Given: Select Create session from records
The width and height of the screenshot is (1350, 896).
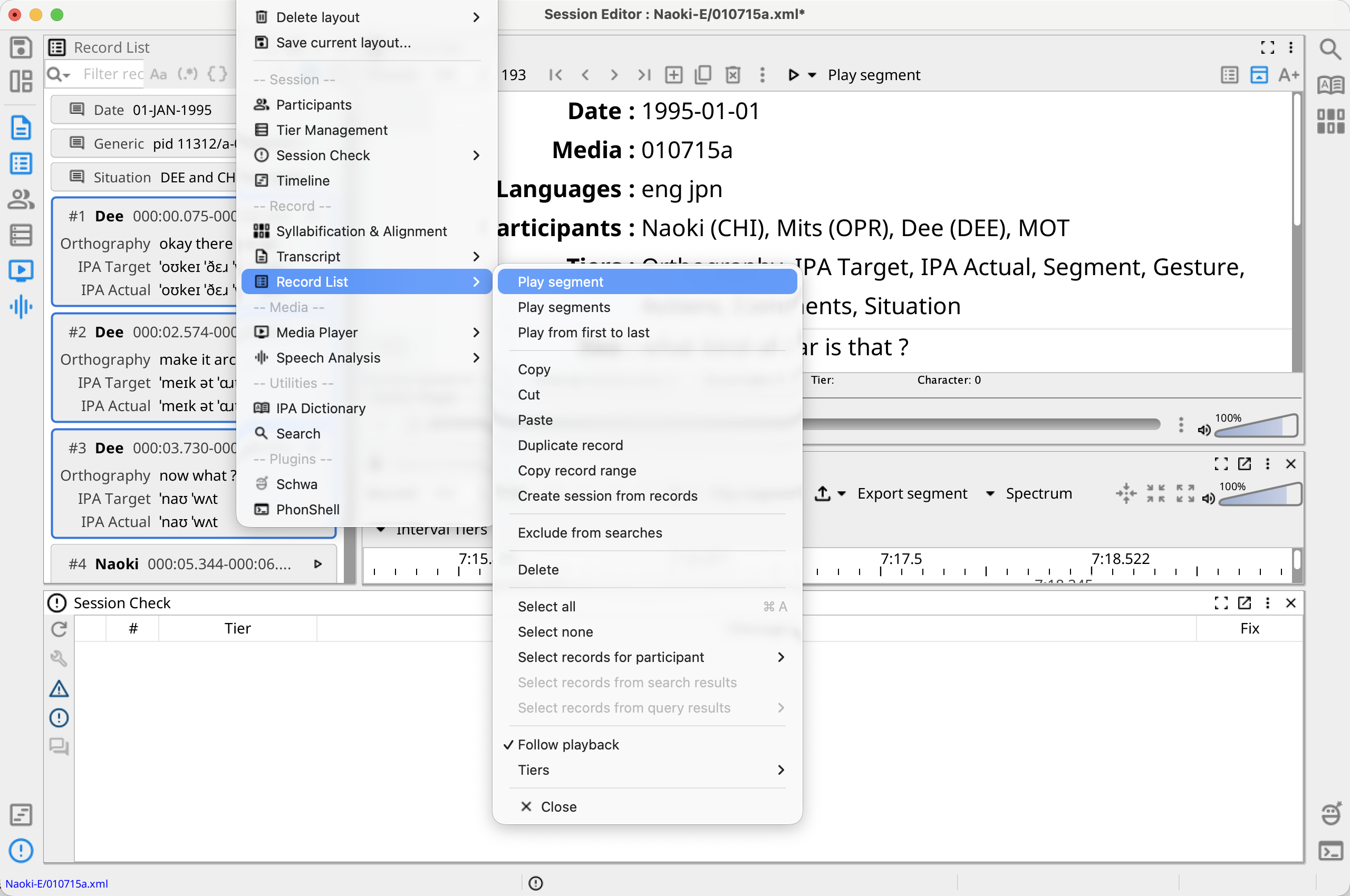Looking at the screenshot, I should coord(647,496).
